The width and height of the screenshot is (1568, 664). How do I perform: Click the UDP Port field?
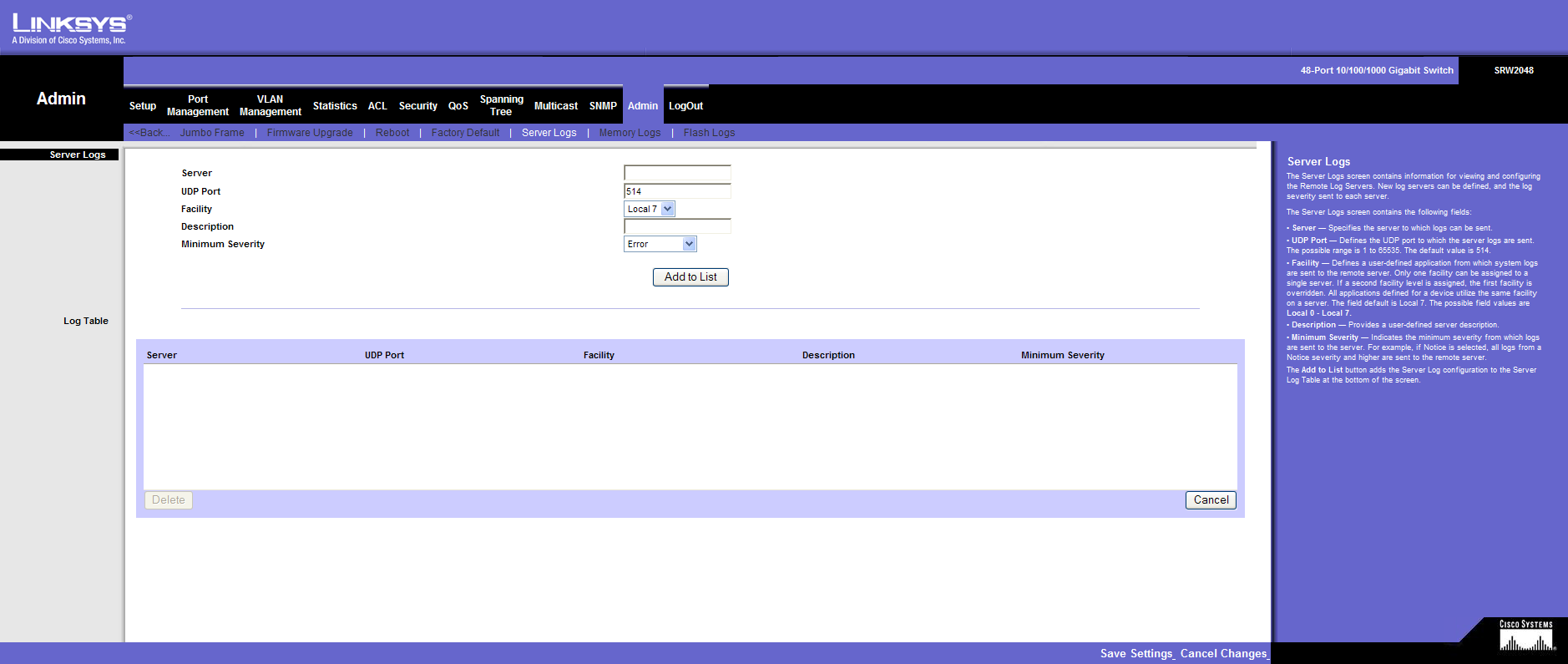(677, 191)
